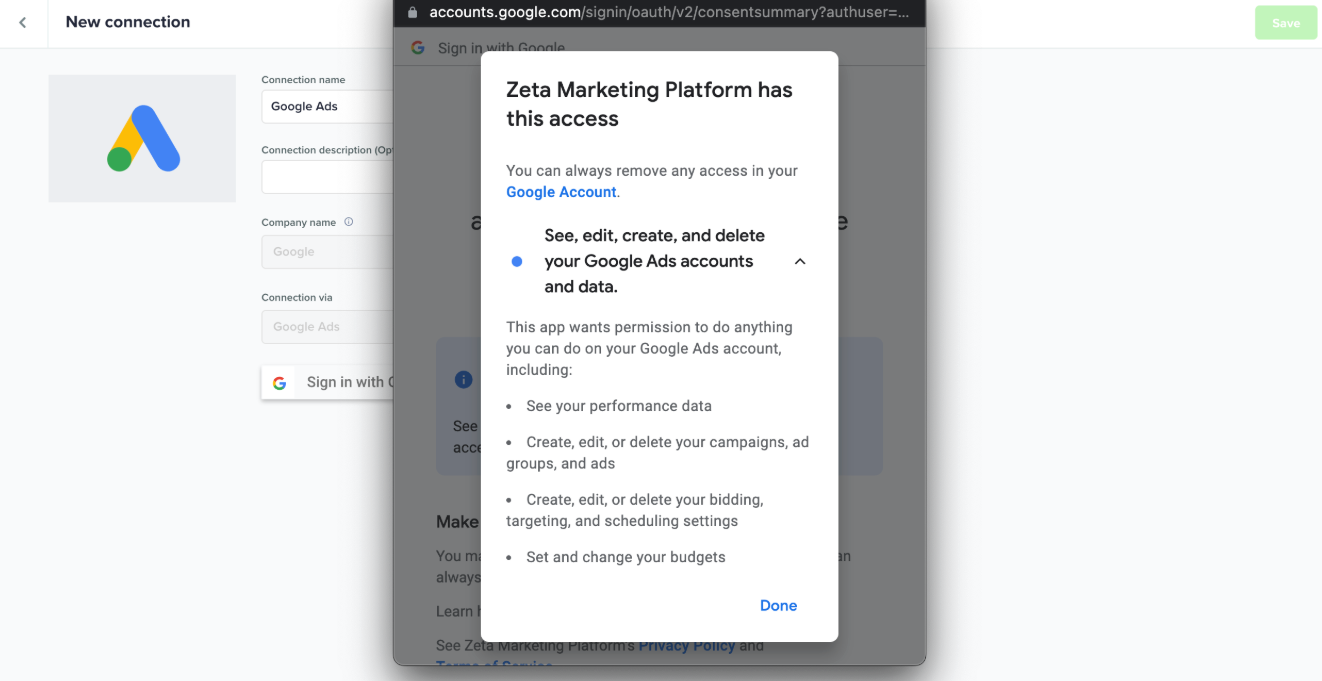Focus the Connection name field
The height and width of the screenshot is (681, 1322).
click(326, 107)
